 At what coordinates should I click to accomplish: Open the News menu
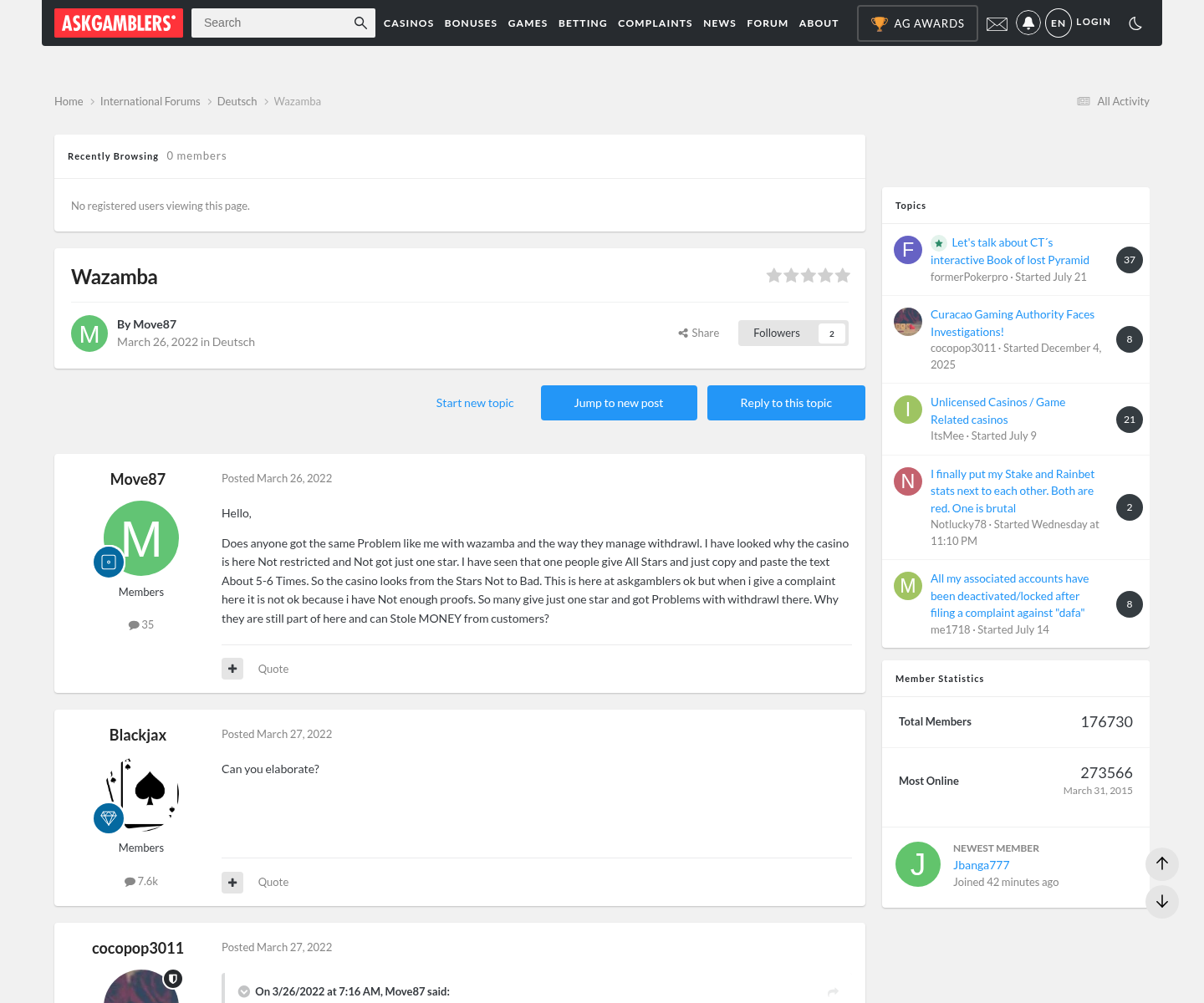(720, 23)
